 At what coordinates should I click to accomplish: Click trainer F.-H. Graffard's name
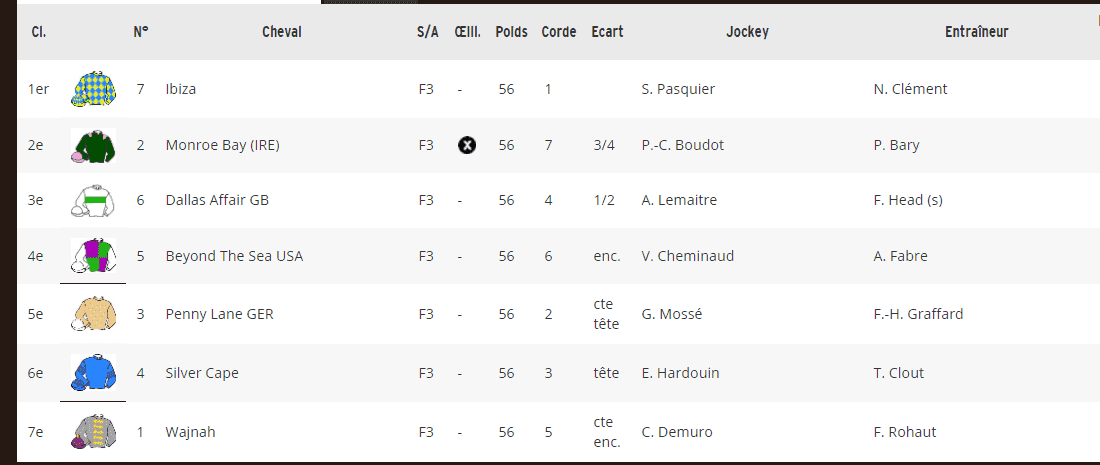pos(918,314)
